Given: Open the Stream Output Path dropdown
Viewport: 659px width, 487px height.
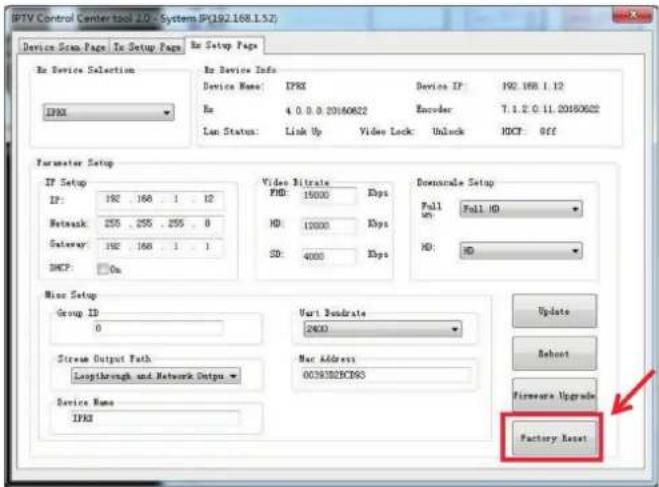Looking at the screenshot, I should pyautogui.click(x=156, y=376).
